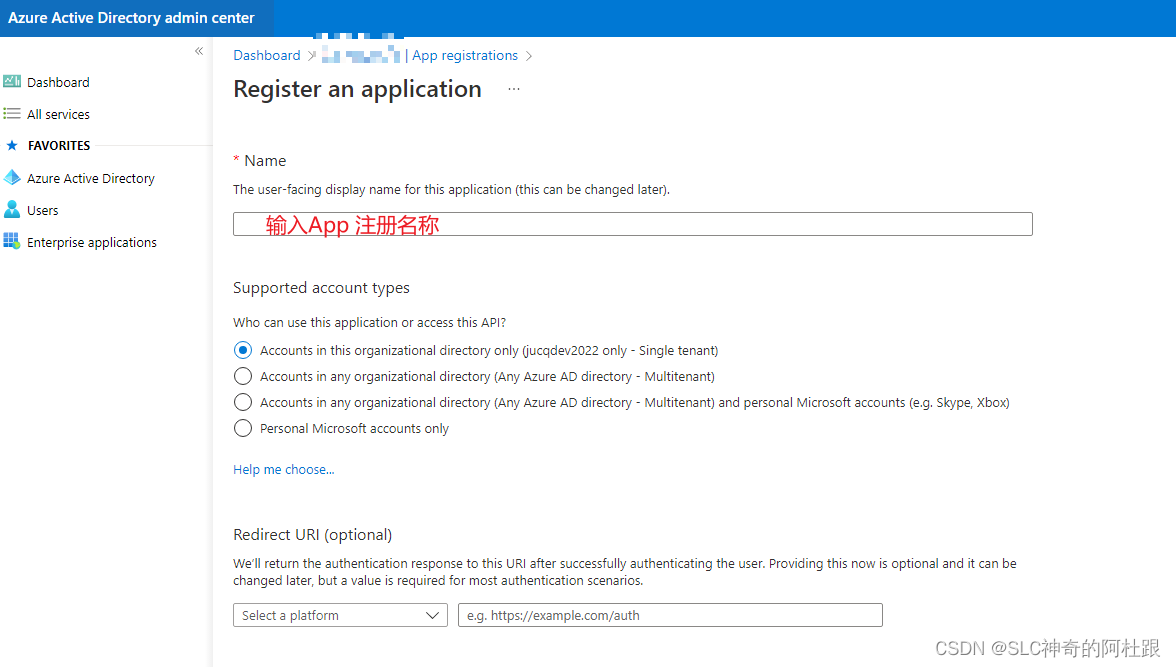Image resolution: width=1176 pixels, height=667 pixels.
Task: Click the All services list icon
Action: 12,113
